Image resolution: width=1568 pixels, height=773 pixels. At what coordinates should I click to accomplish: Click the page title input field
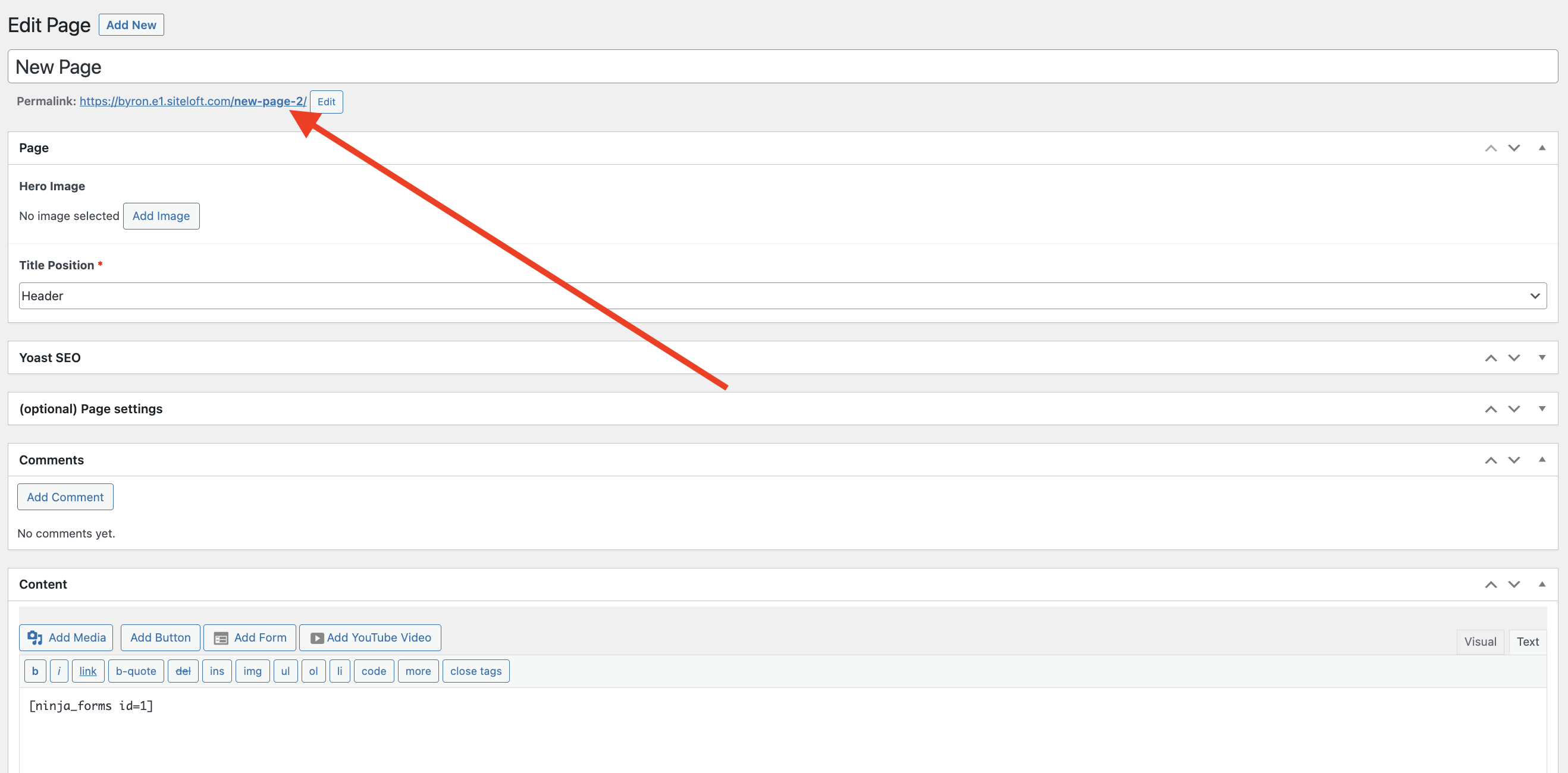(x=783, y=67)
